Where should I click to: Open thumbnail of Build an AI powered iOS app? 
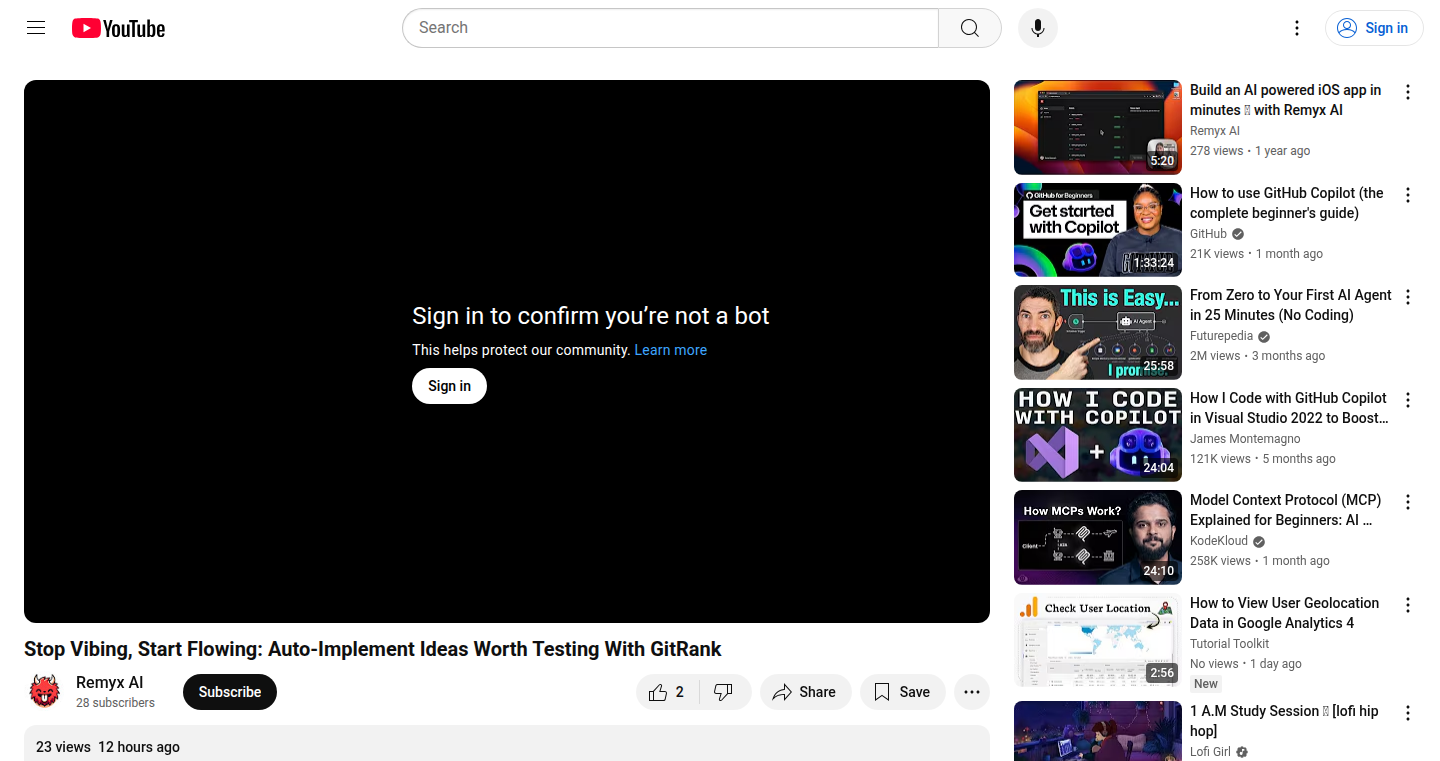point(1098,127)
